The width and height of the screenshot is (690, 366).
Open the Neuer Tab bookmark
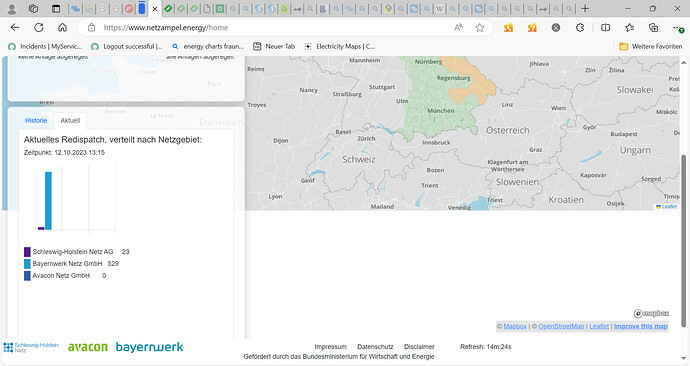(x=274, y=46)
